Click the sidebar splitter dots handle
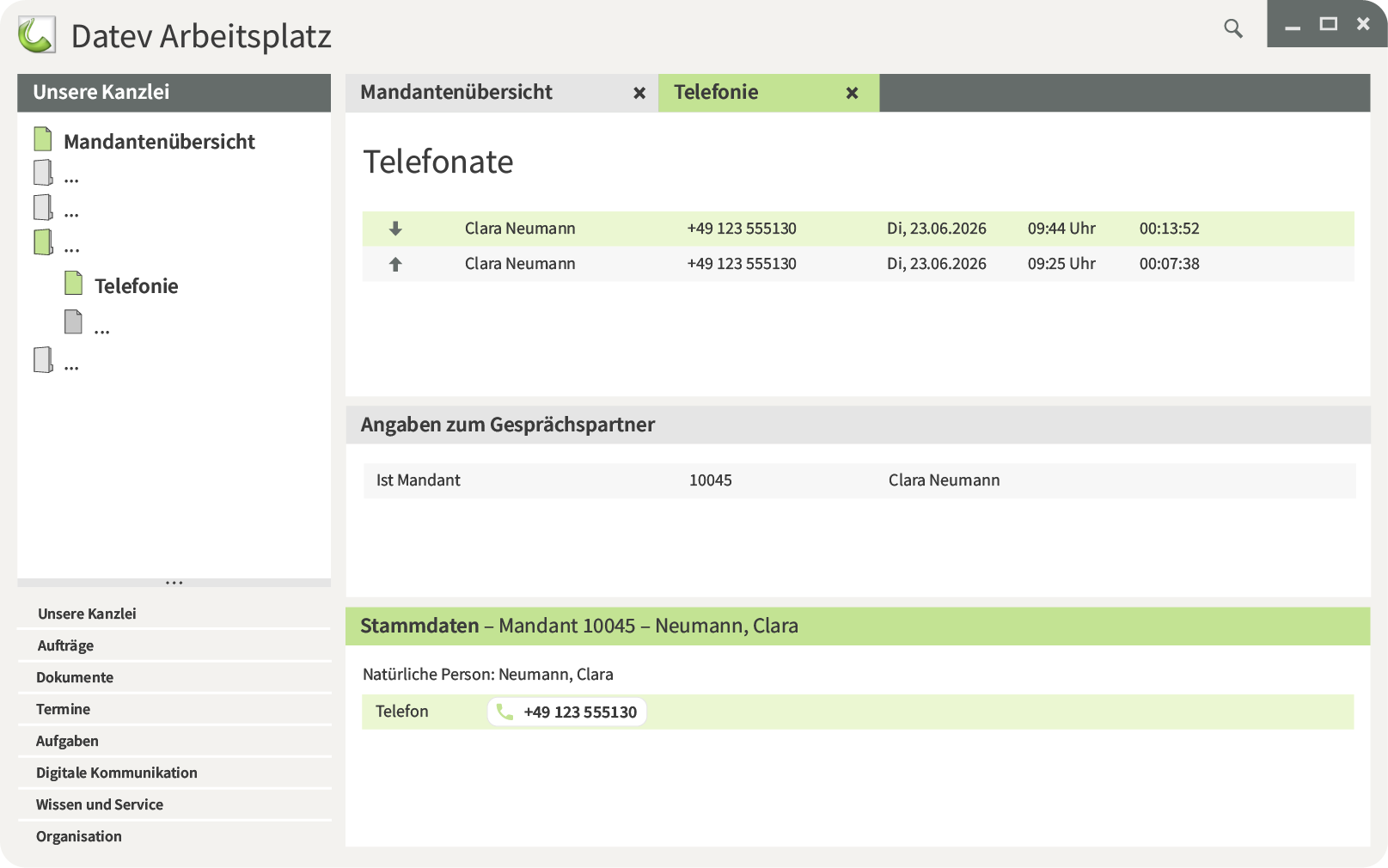This screenshot has width=1388, height=868. click(174, 583)
